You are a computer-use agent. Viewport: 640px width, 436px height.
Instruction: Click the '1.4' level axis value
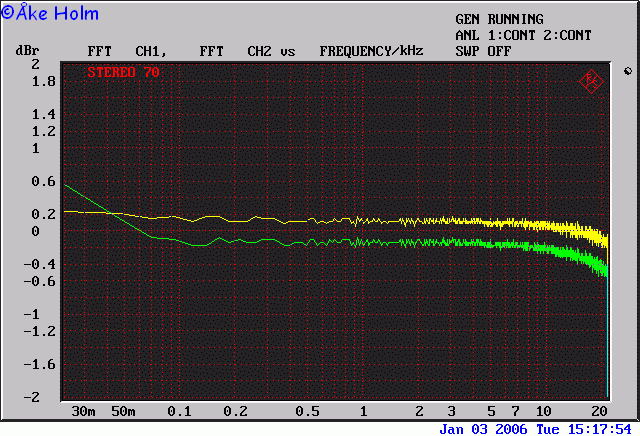coord(43,115)
